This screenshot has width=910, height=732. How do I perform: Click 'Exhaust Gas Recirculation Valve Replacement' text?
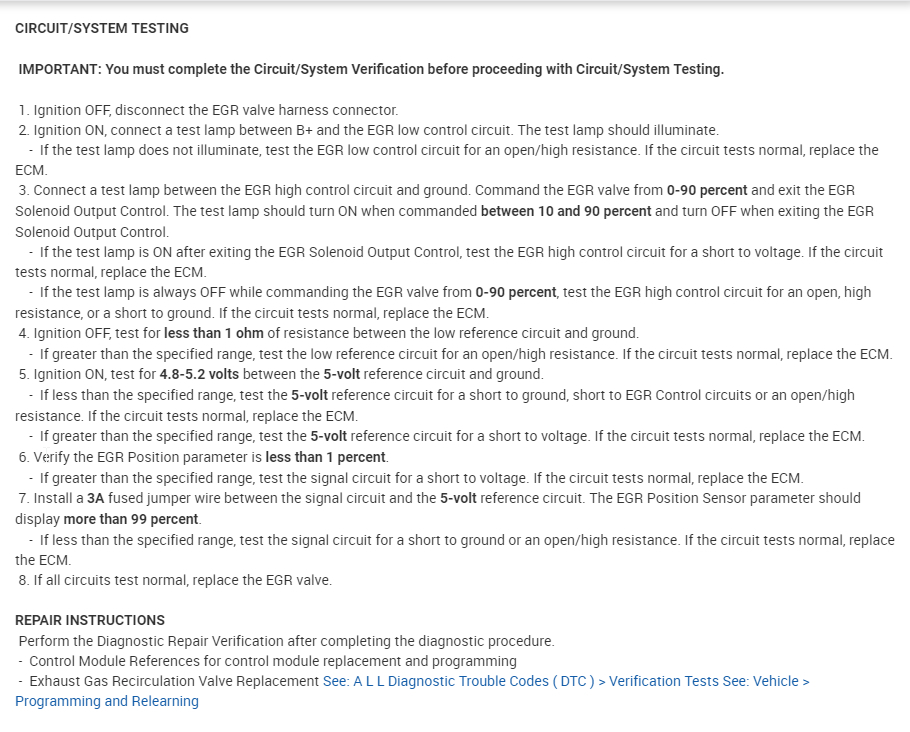174,681
